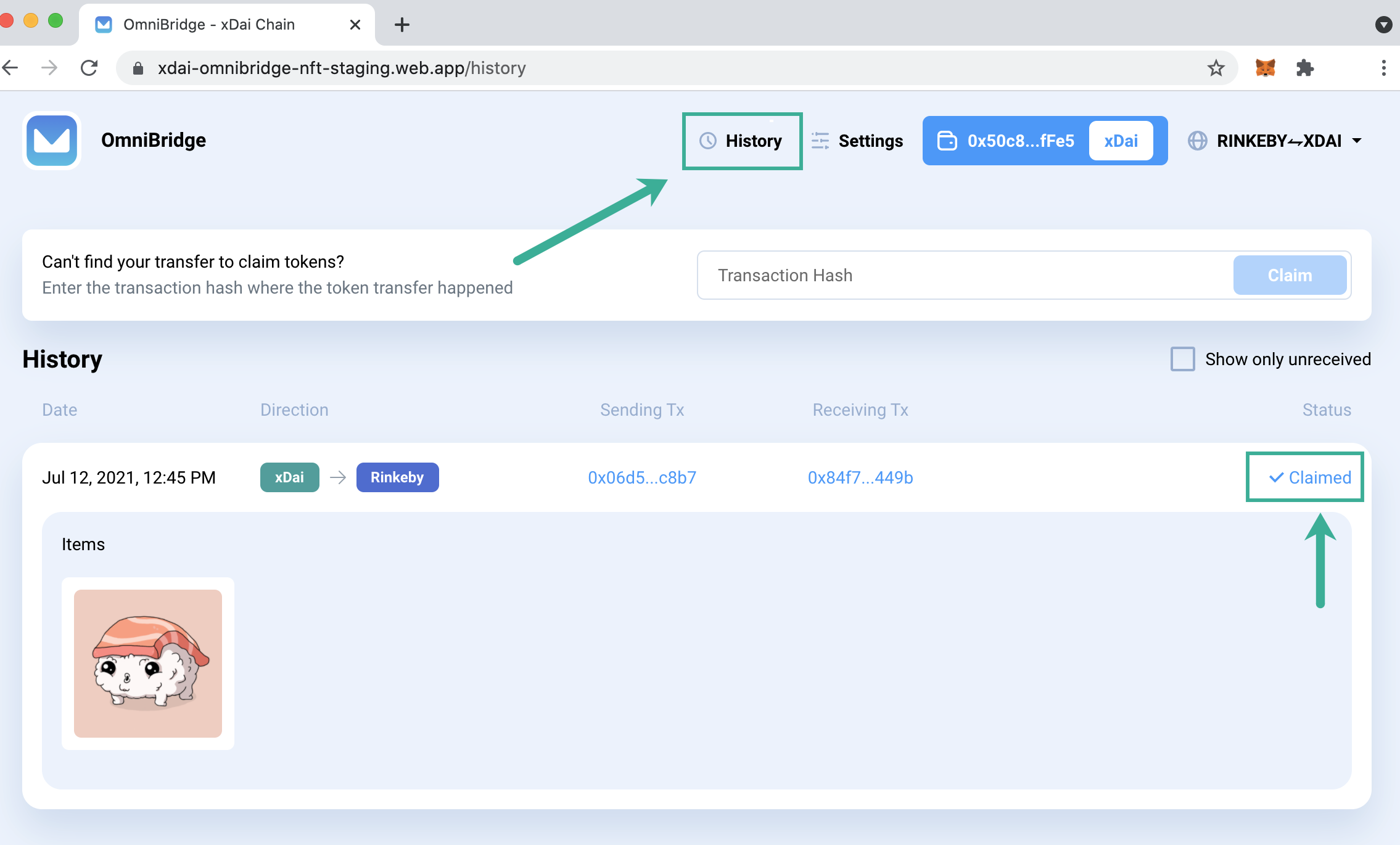Image resolution: width=1400 pixels, height=845 pixels.
Task: Click the Transaction Hash input field
Action: pos(965,275)
